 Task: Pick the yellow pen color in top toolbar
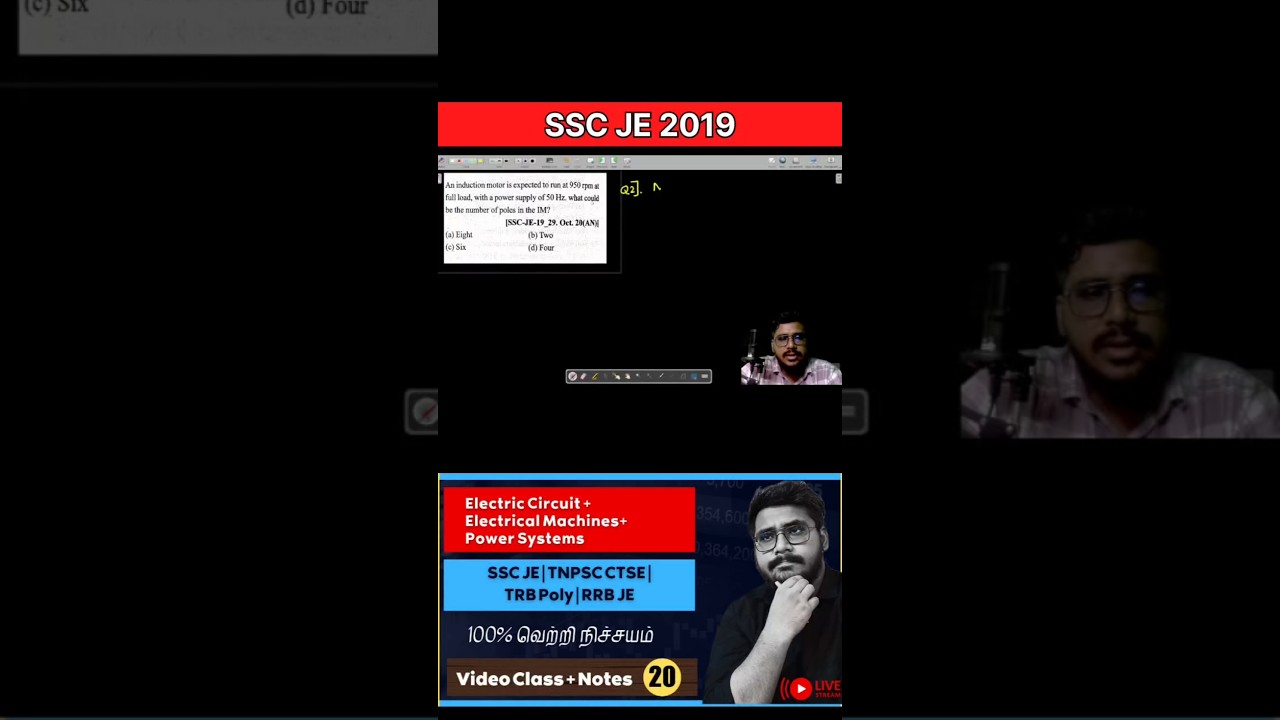coord(480,160)
